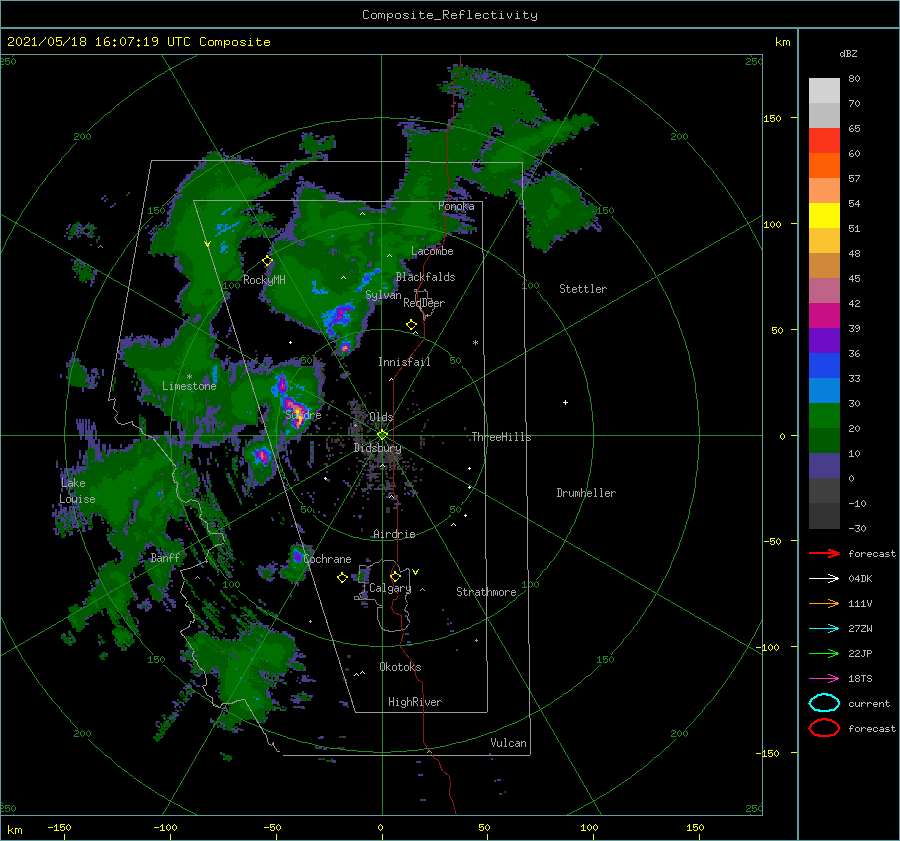
Task: Click the green 20 dBZ color swatch
Action: 824,416
